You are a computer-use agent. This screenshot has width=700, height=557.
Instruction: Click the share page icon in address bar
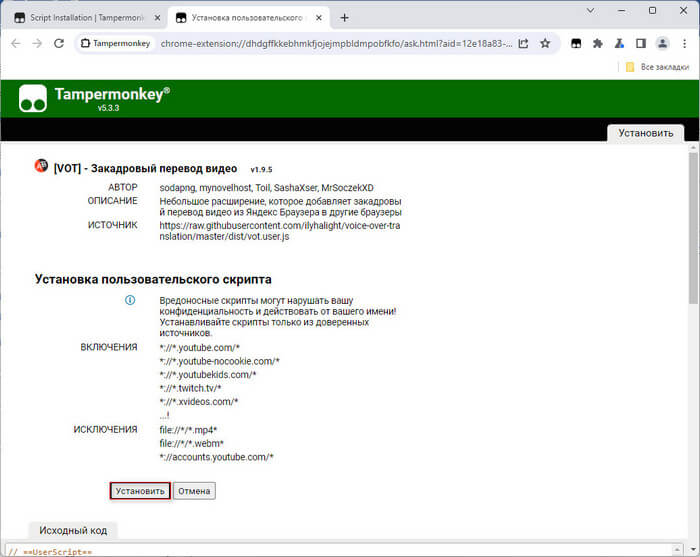pos(523,43)
